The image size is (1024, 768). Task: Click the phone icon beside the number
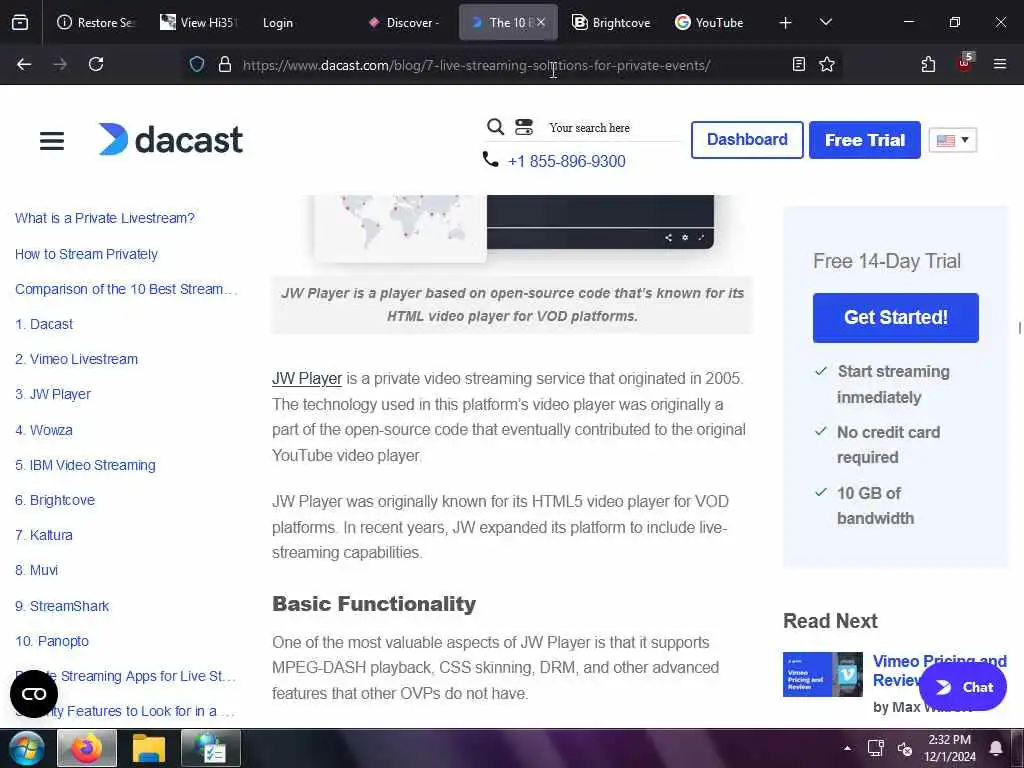(490, 159)
